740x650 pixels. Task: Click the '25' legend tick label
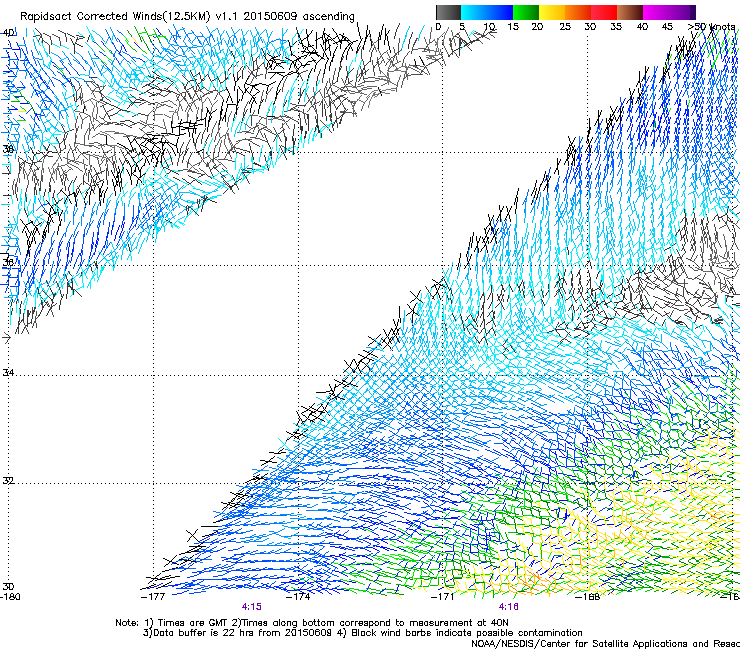pyautogui.click(x=565, y=27)
